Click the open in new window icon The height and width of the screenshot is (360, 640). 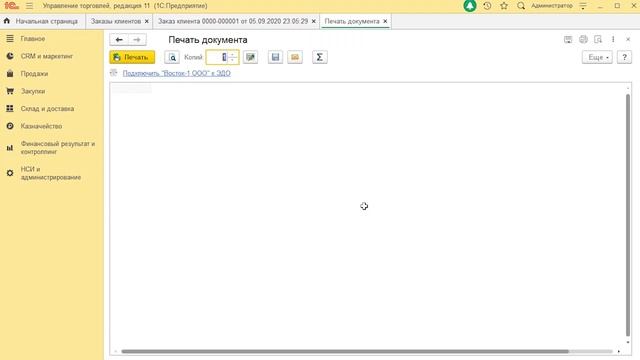pos(598,39)
